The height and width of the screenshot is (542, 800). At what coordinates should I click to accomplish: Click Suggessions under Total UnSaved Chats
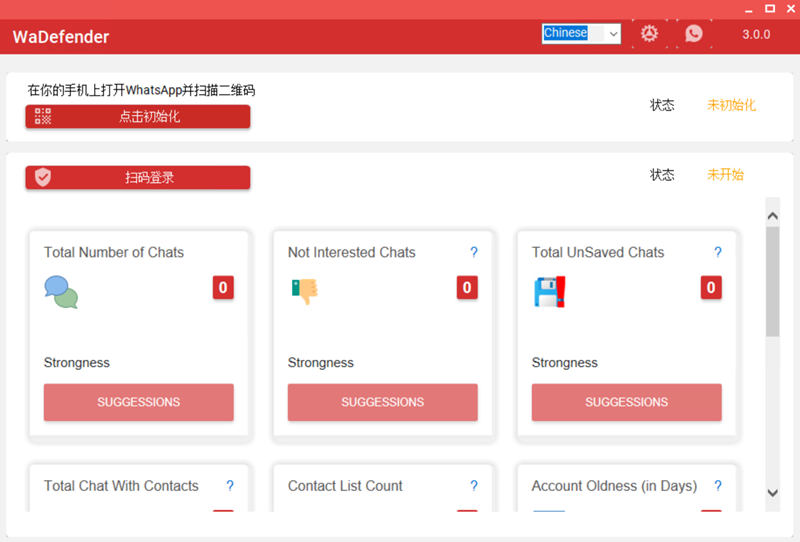627,402
